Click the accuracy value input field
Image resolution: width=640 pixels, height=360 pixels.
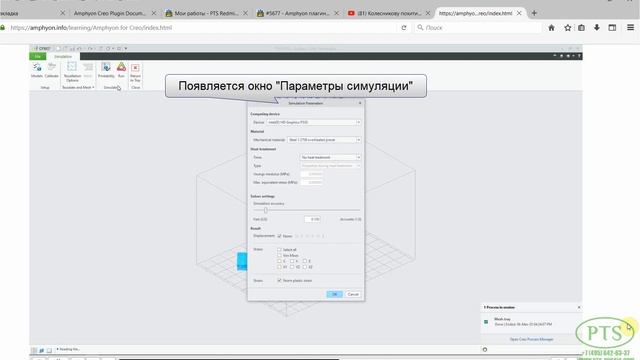312,219
